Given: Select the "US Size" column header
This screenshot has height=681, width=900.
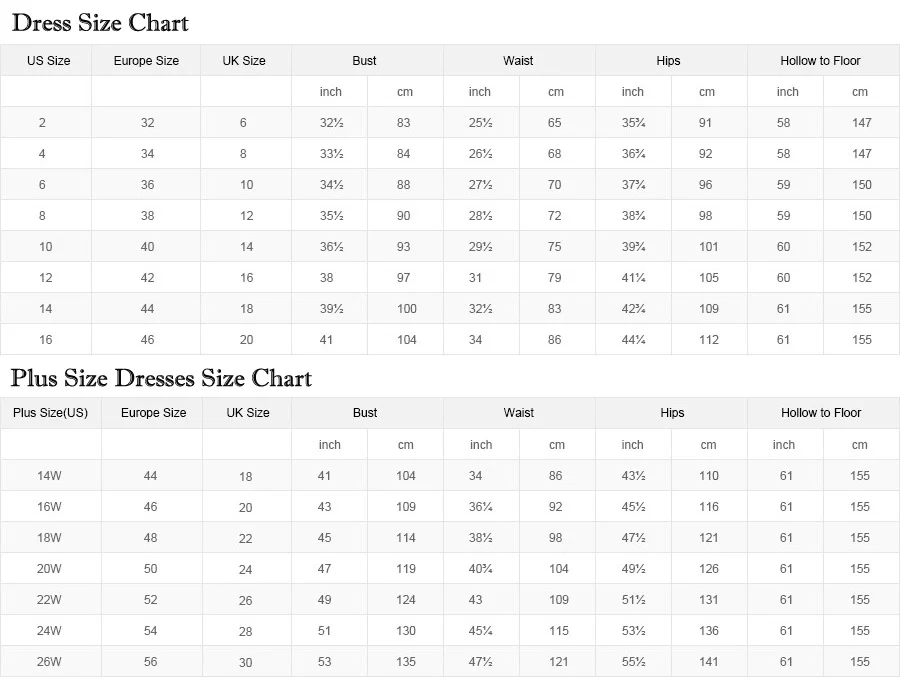Looking at the screenshot, I should tap(48, 61).
